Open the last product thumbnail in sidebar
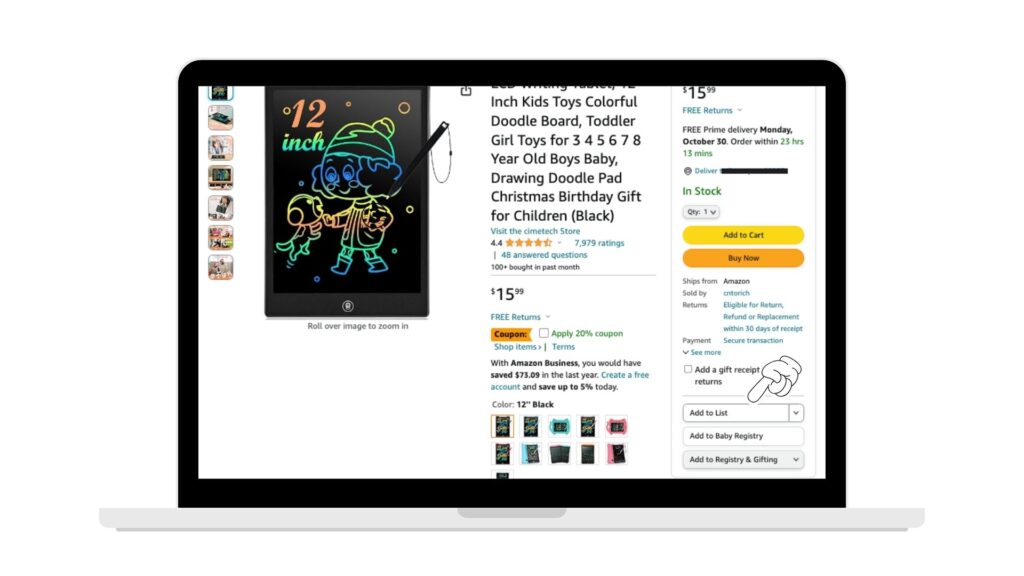 (x=221, y=267)
